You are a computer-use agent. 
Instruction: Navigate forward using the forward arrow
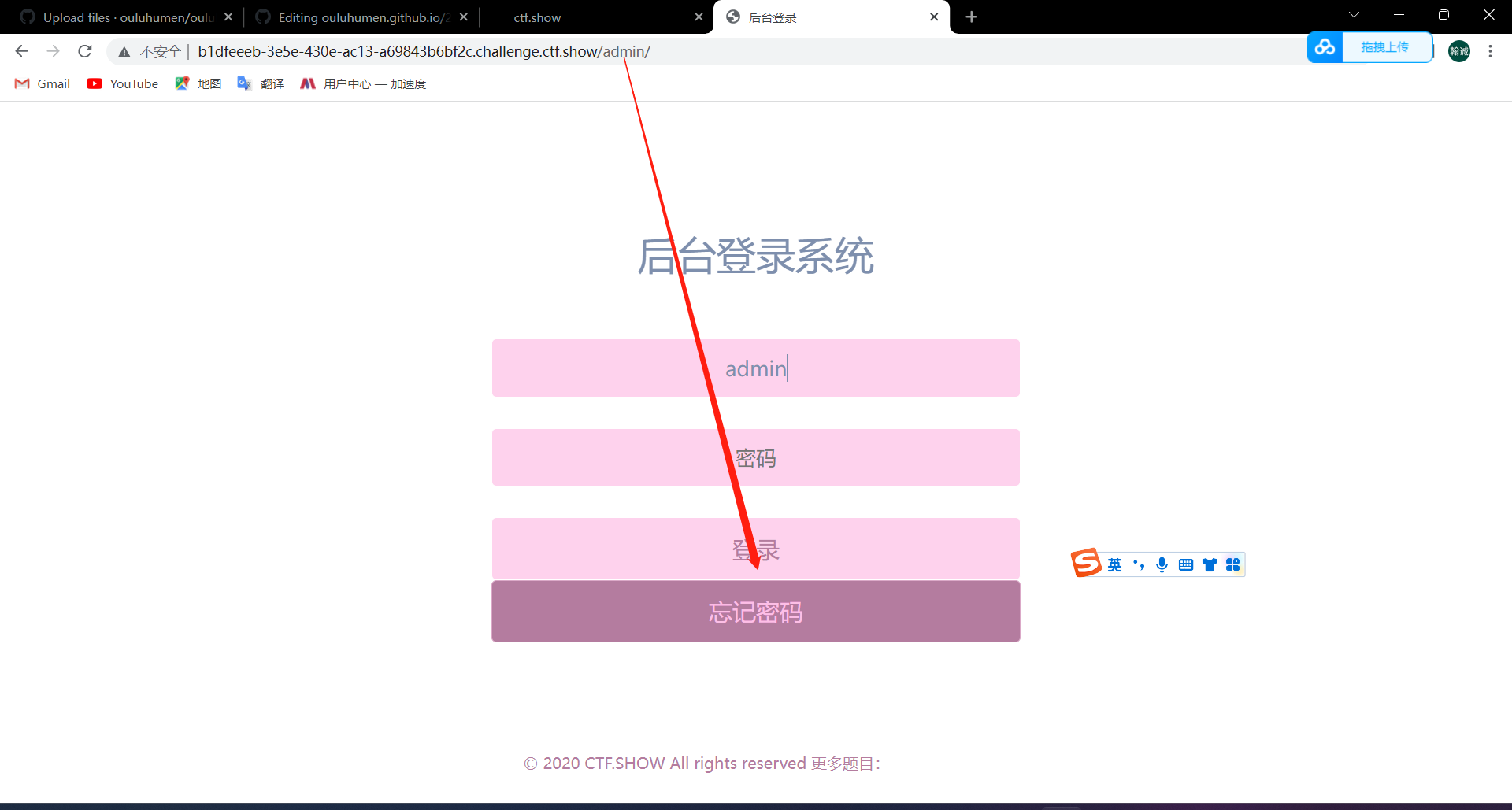53,51
